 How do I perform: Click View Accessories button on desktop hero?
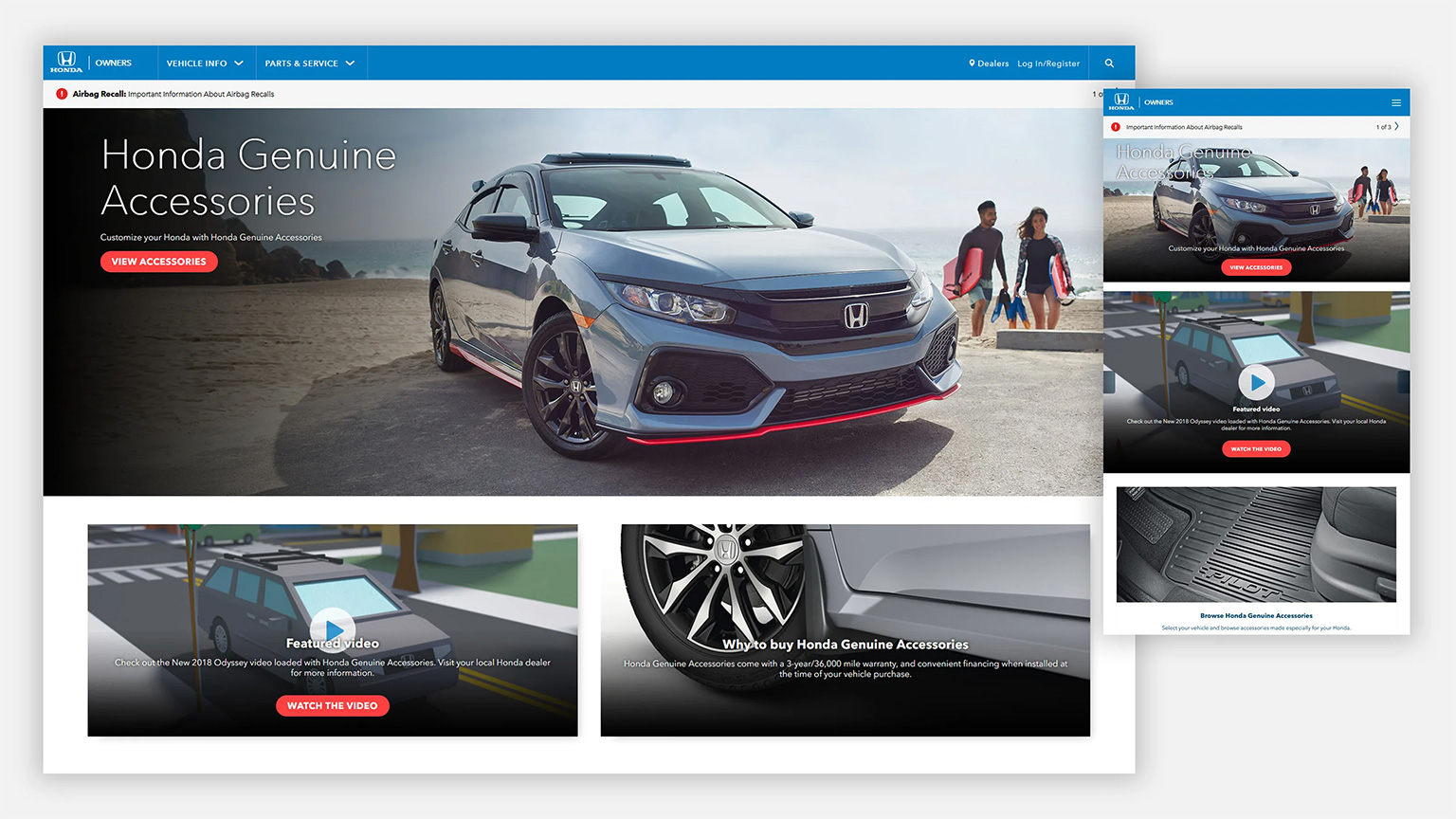click(159, 262)
